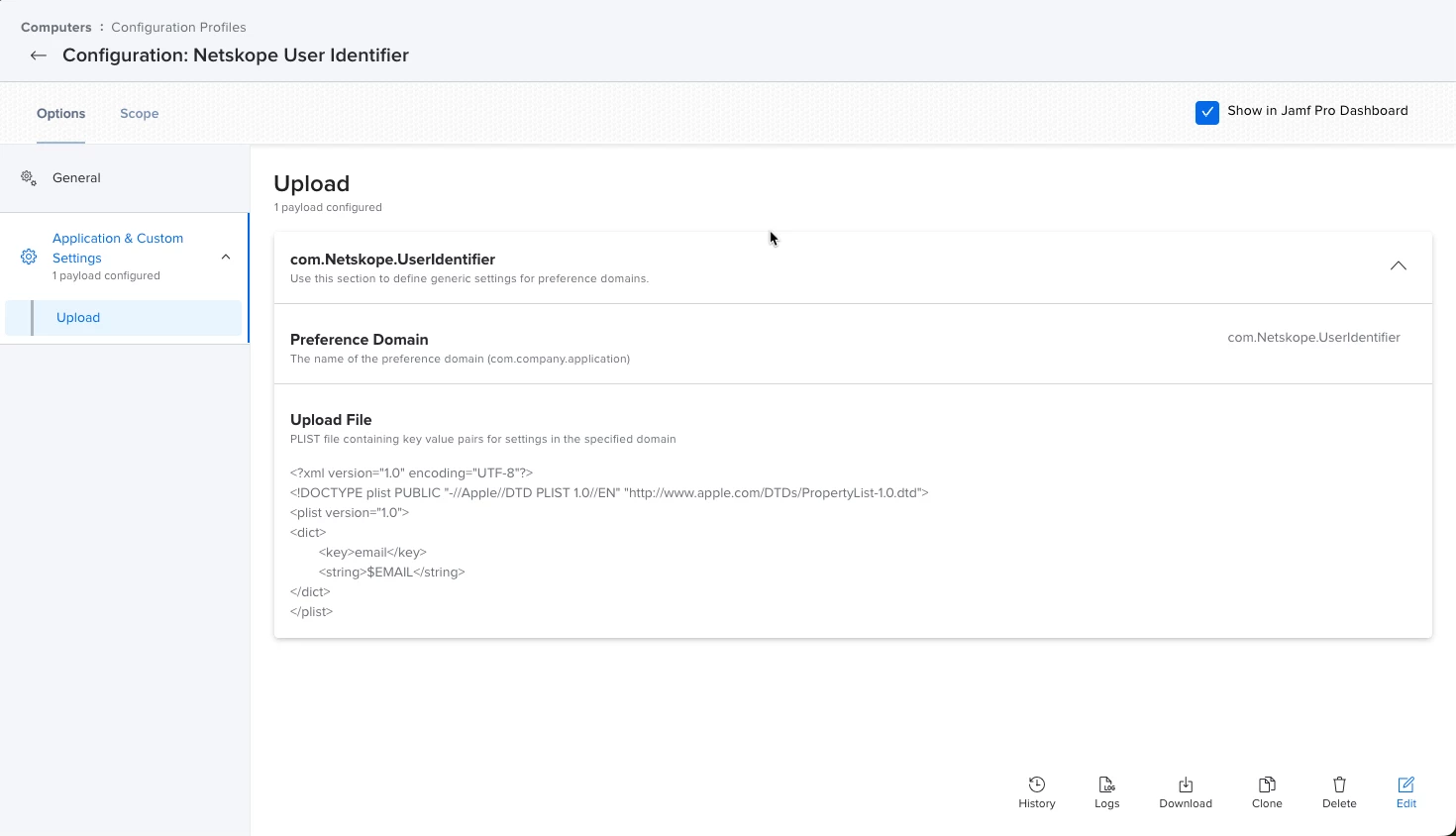This screenshot has width=1456, height=836.
Task: Click the Show in Jamf Pro Dashboard label
Action: (x=1317, y=111)
